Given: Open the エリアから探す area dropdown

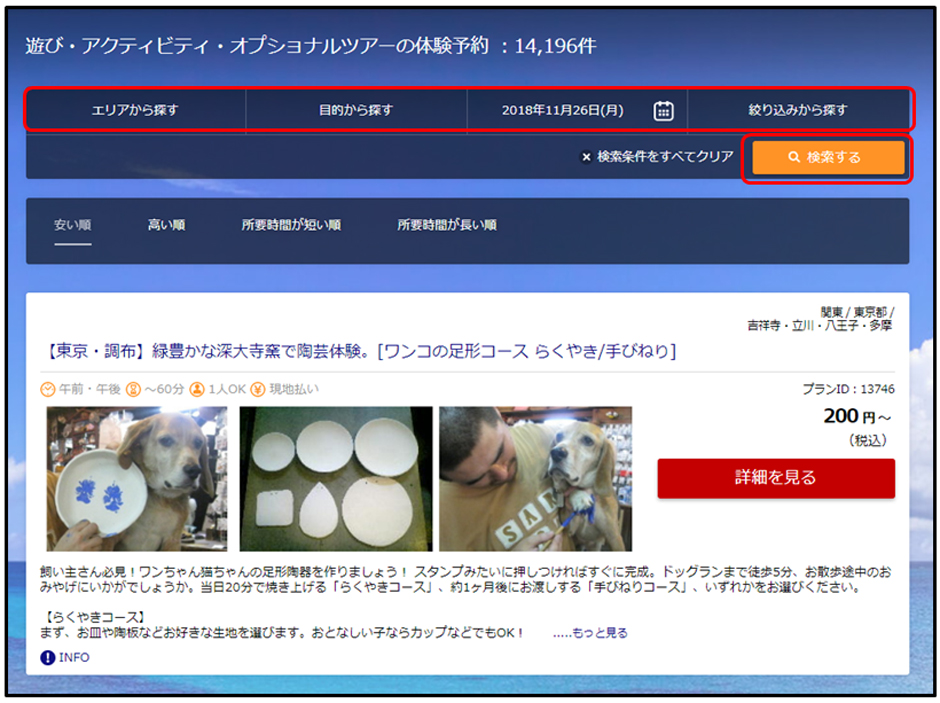Looking at the screenshot, I should click(135, 111).
